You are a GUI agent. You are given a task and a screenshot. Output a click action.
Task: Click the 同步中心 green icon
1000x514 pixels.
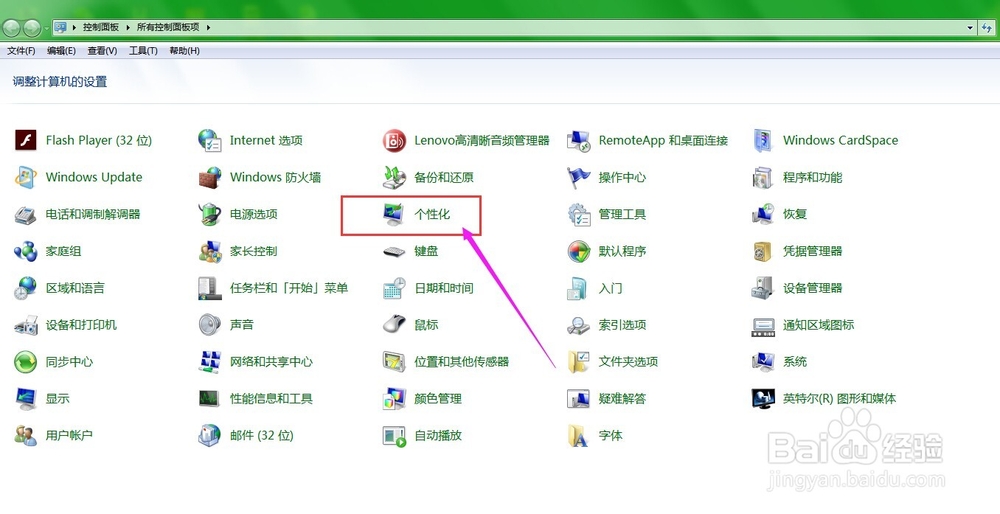(26, 362)
